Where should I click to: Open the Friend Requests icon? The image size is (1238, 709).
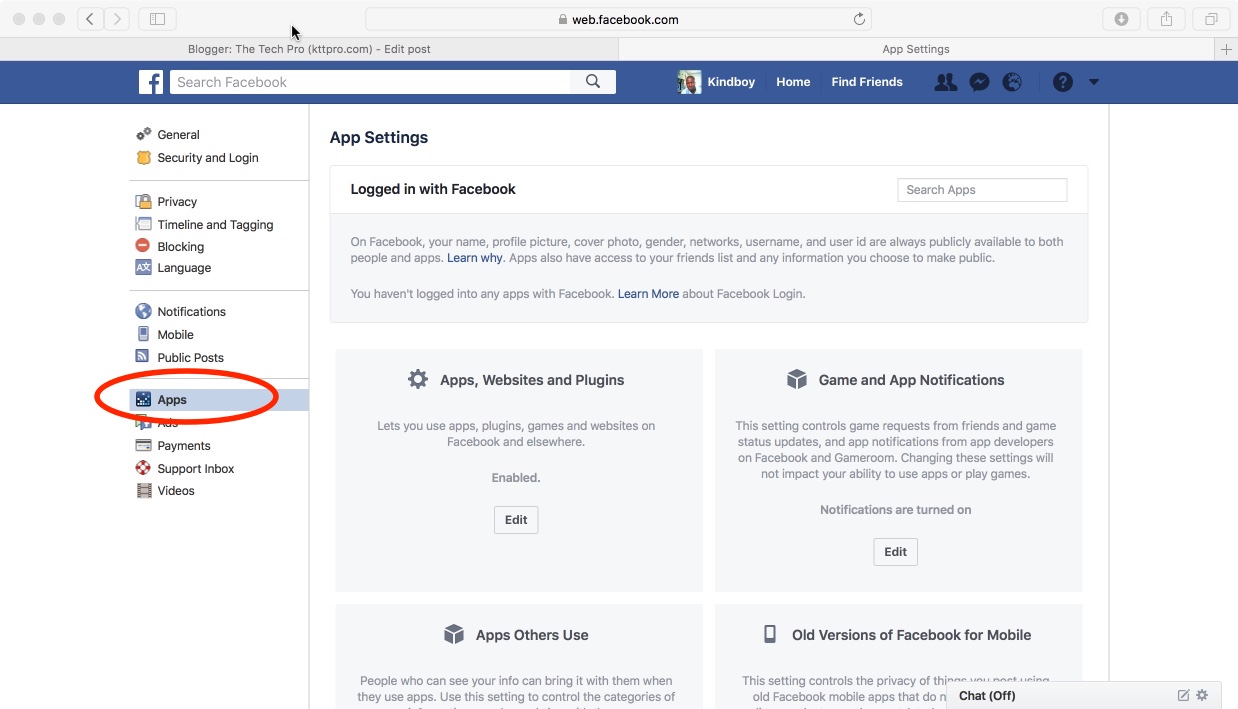[945, 82]
